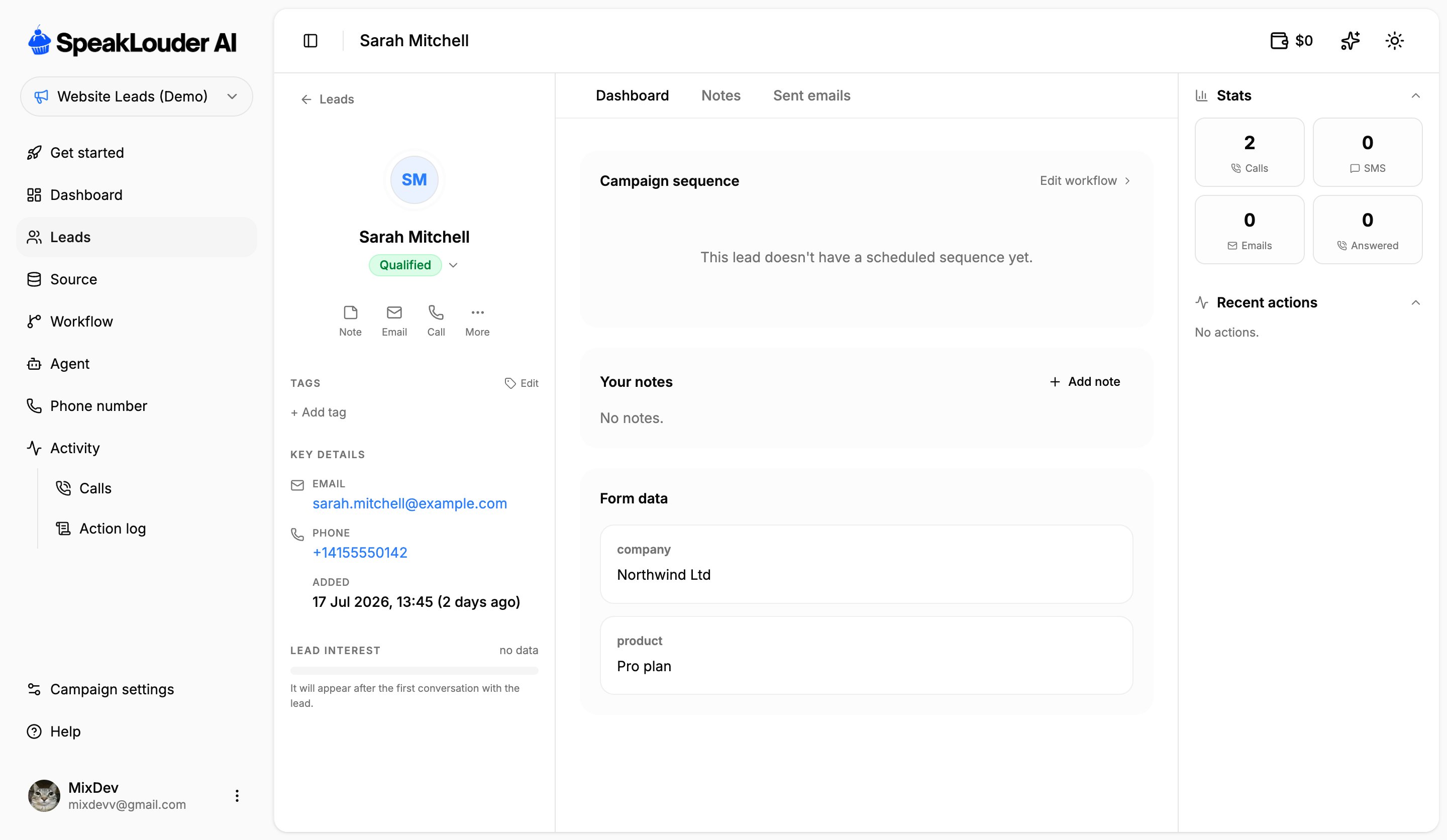
Task: Switch to Sent emails tab
Action: (x=811, y=95)
